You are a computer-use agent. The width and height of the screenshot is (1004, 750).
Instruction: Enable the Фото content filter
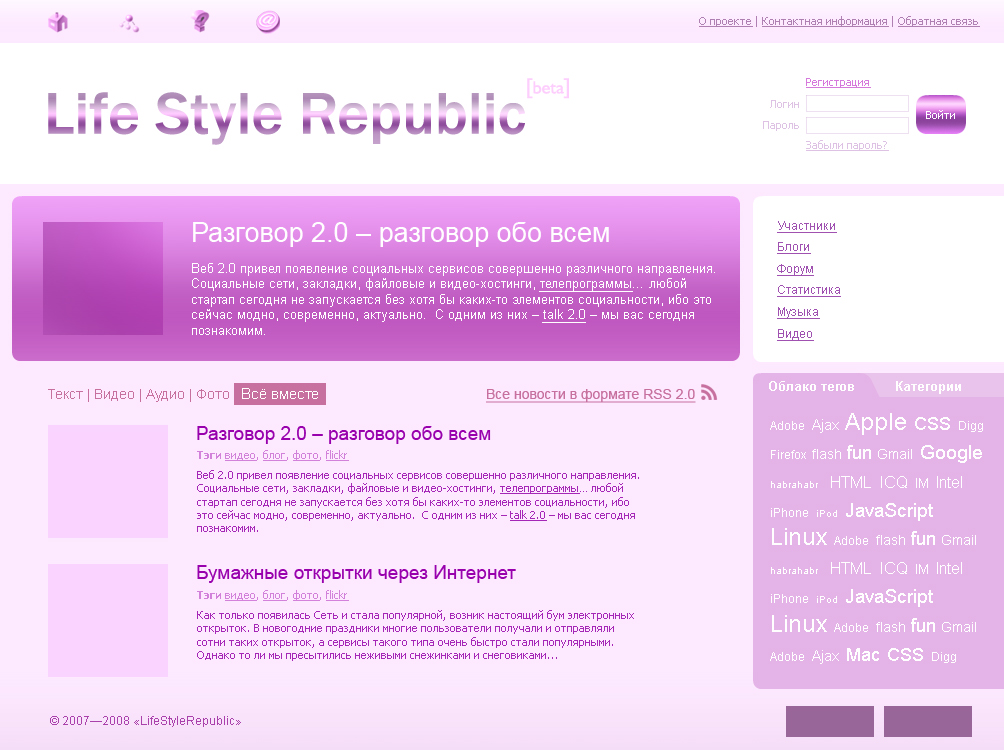212,394
